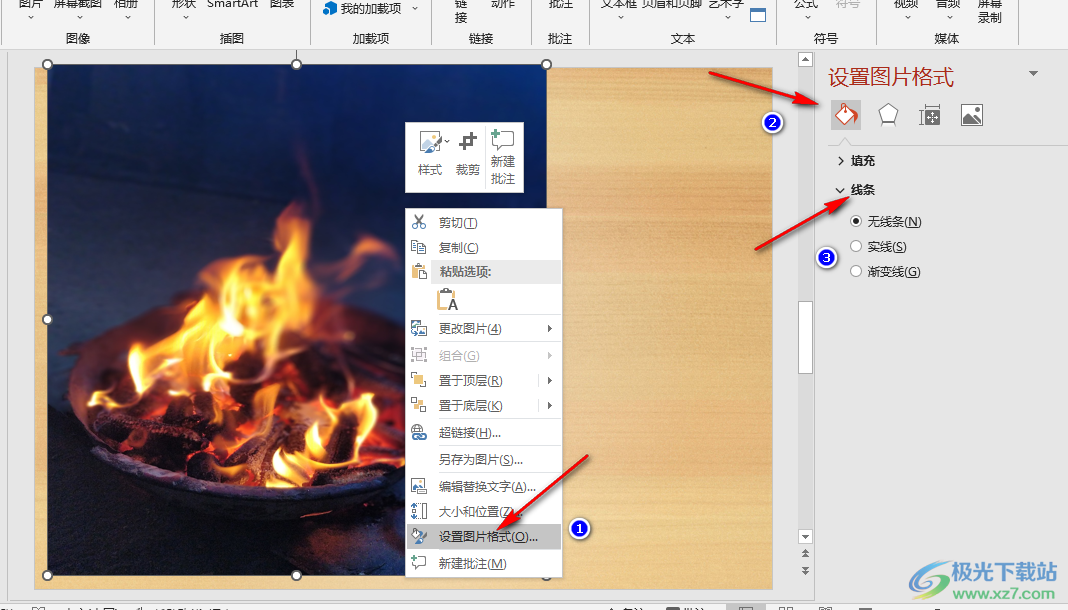Click the 设置图片格式 pane title
The image size is (1068, 610).
(x=891, y=77)
